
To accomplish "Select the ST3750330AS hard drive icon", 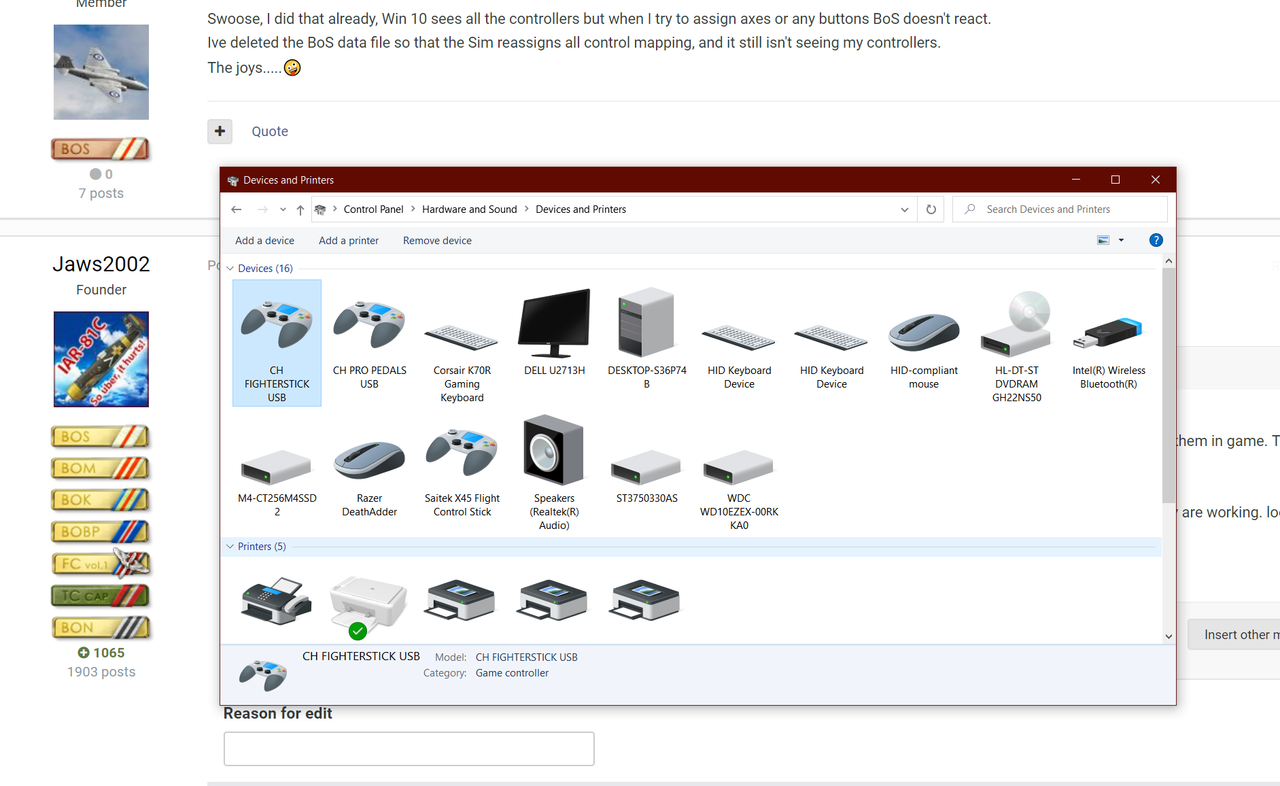I will 646,467.
